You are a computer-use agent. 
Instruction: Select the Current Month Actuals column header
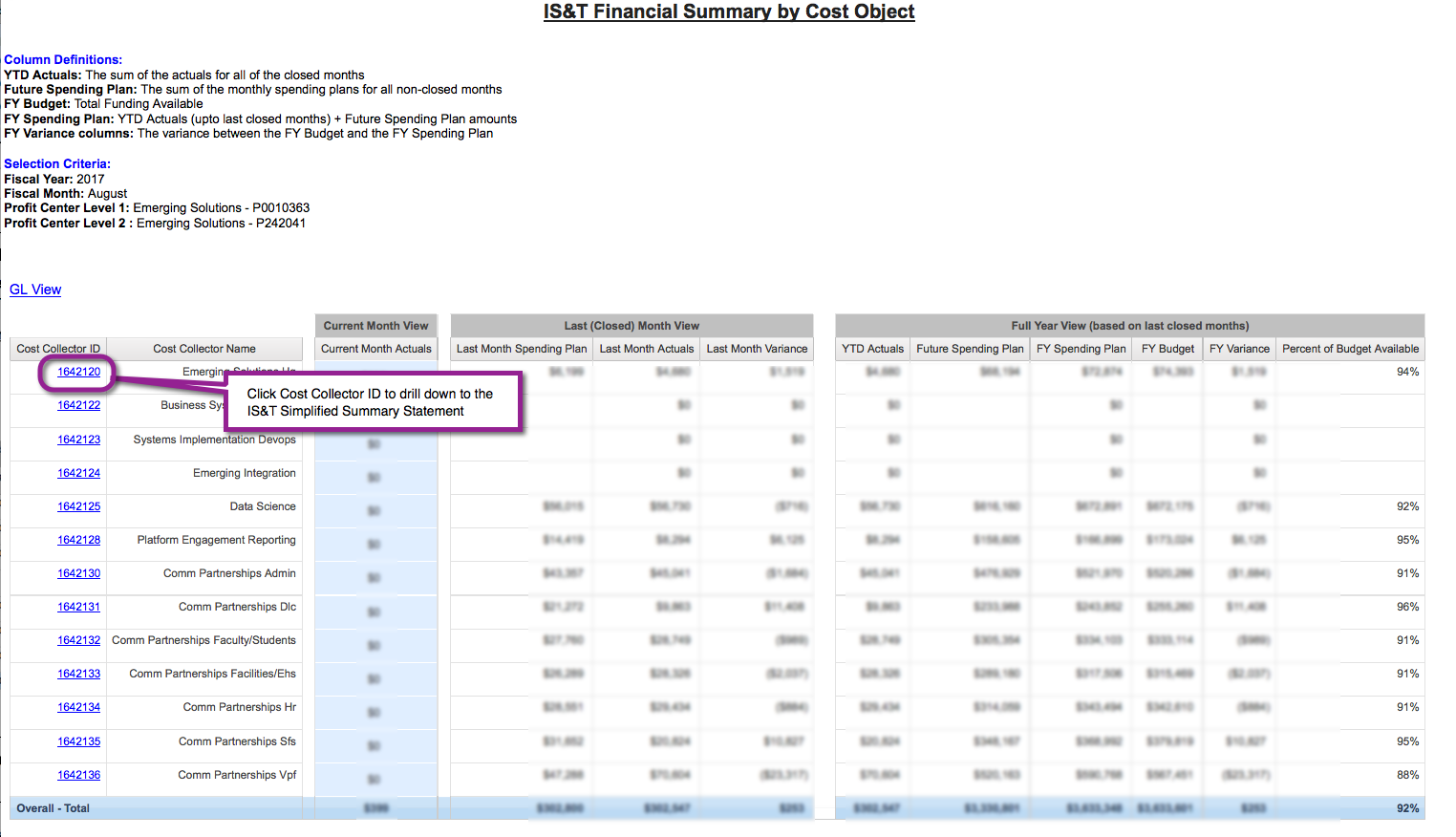pyautogui.click(x=376, y=349)
